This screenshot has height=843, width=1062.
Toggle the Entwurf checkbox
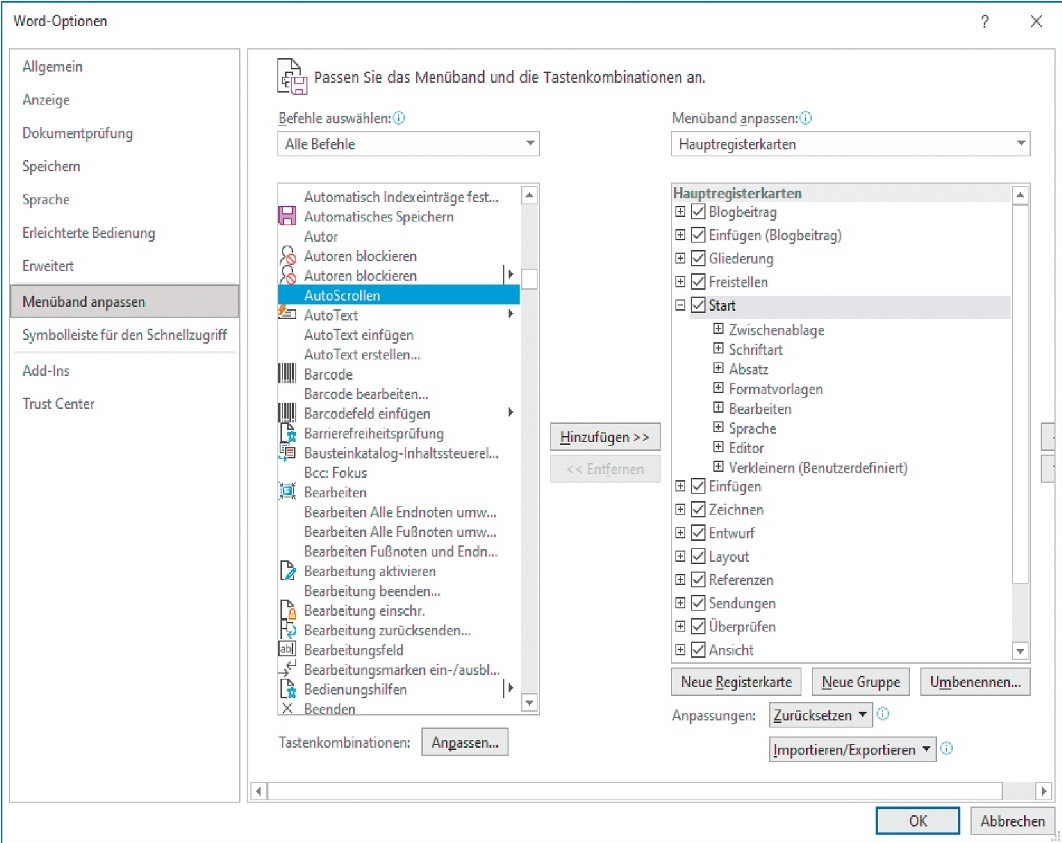698,533
